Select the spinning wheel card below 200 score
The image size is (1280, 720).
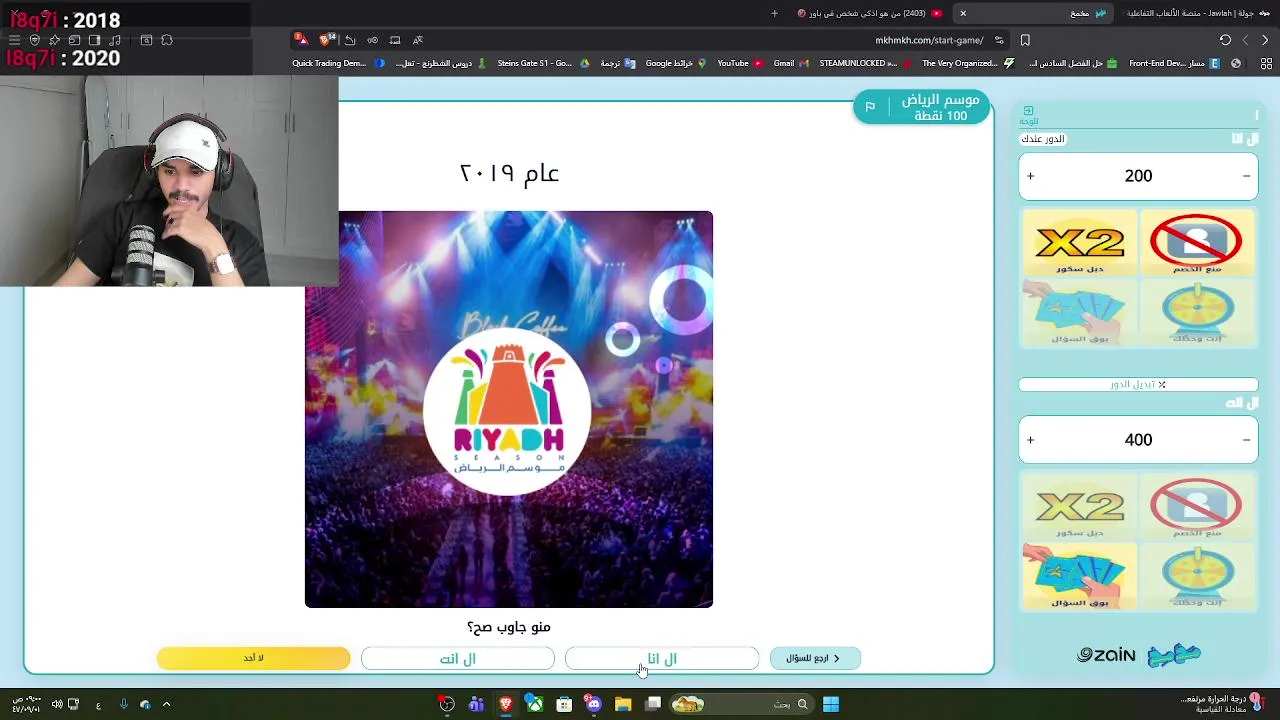pyautogui.click(x=1197, y=311)
